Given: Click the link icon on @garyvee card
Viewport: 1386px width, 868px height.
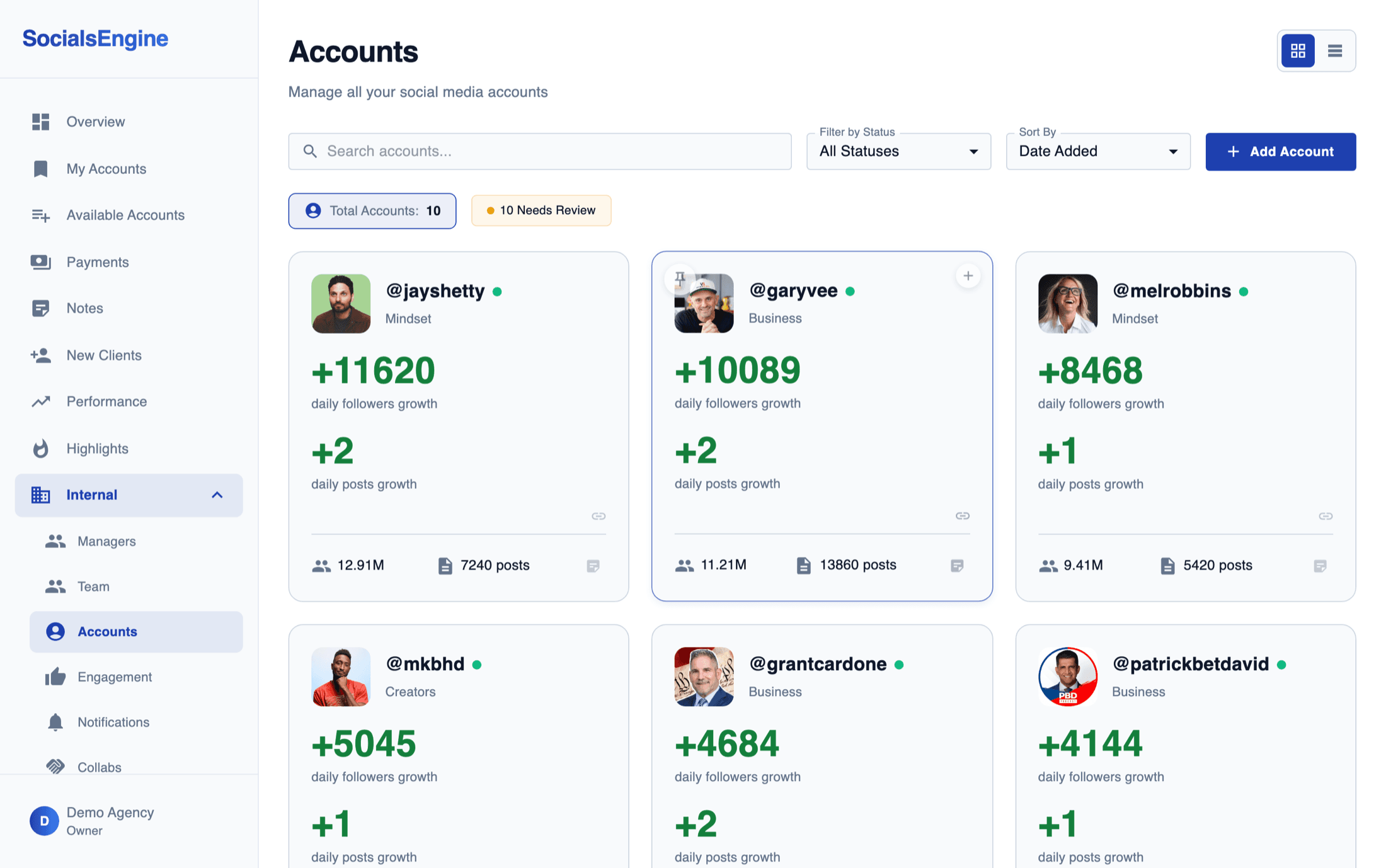Looking at the screenshot, I should [963, 516].
